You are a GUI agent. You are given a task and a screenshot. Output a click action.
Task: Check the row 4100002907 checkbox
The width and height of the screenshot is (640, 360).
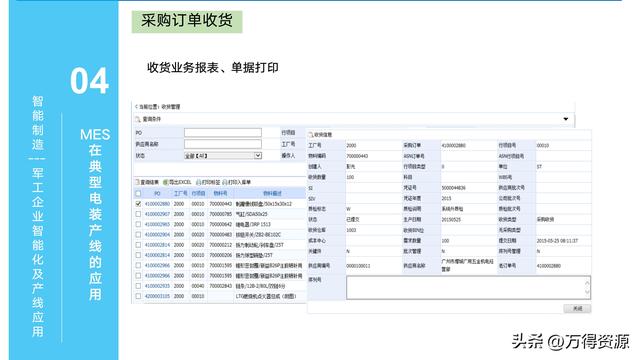pos(138,214)
